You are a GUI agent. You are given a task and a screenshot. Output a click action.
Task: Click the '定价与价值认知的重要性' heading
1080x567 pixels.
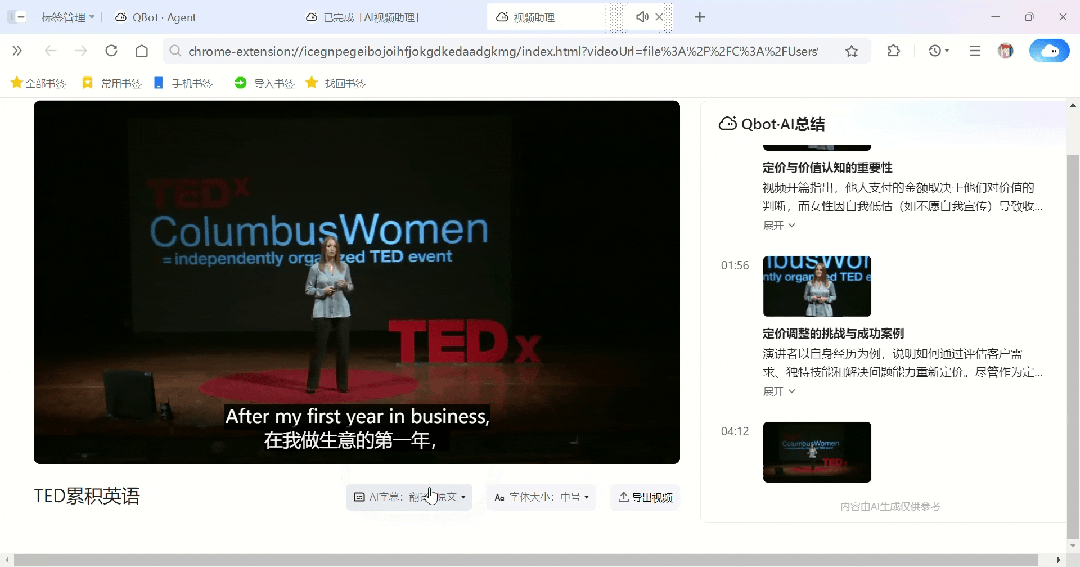click(x=827, y=167)
